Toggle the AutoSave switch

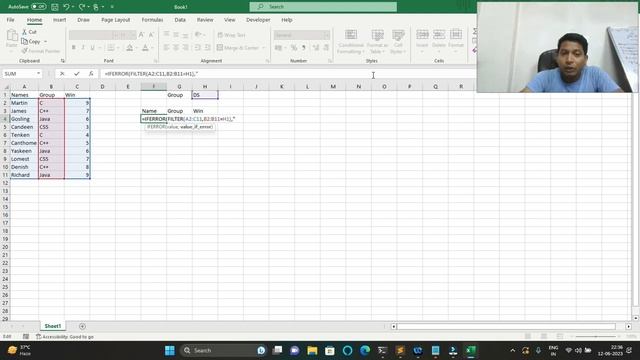click(38, 7)
